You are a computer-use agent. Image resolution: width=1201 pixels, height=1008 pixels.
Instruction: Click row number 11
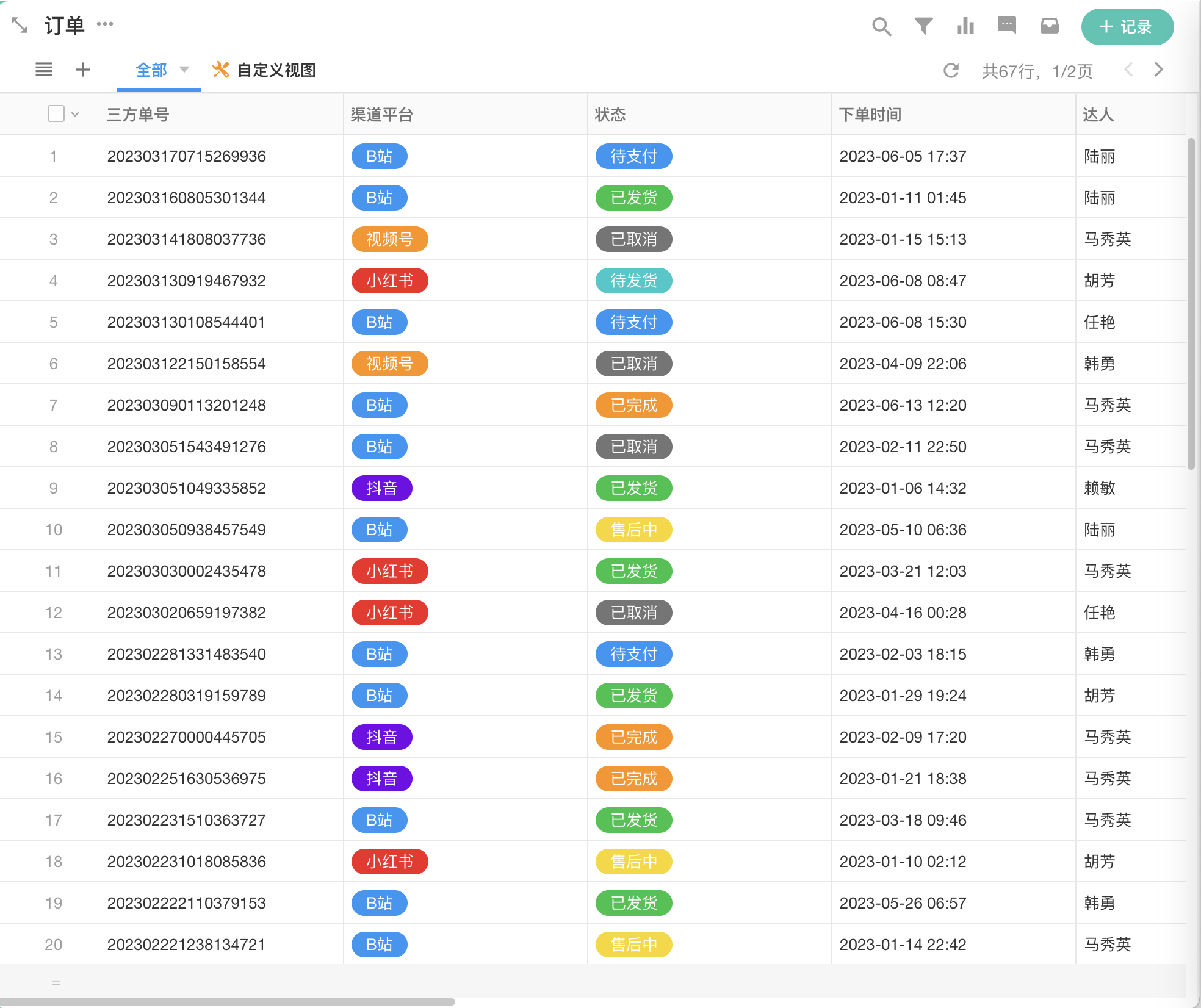(x=54, y=571)
